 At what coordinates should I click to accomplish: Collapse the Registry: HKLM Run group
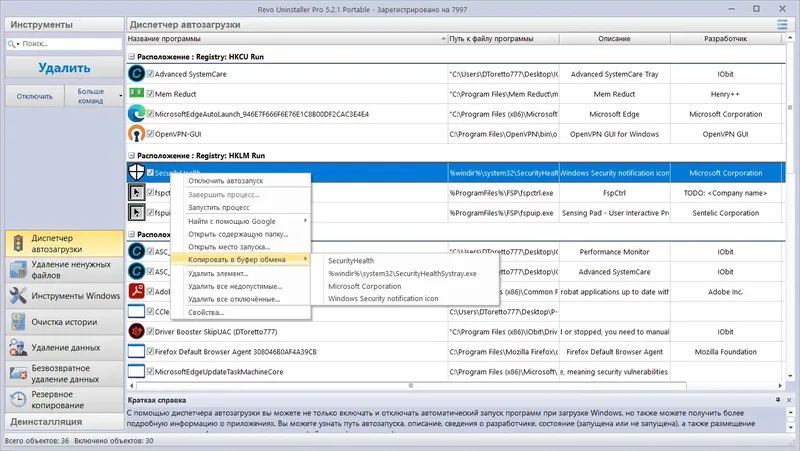(131, 155)
